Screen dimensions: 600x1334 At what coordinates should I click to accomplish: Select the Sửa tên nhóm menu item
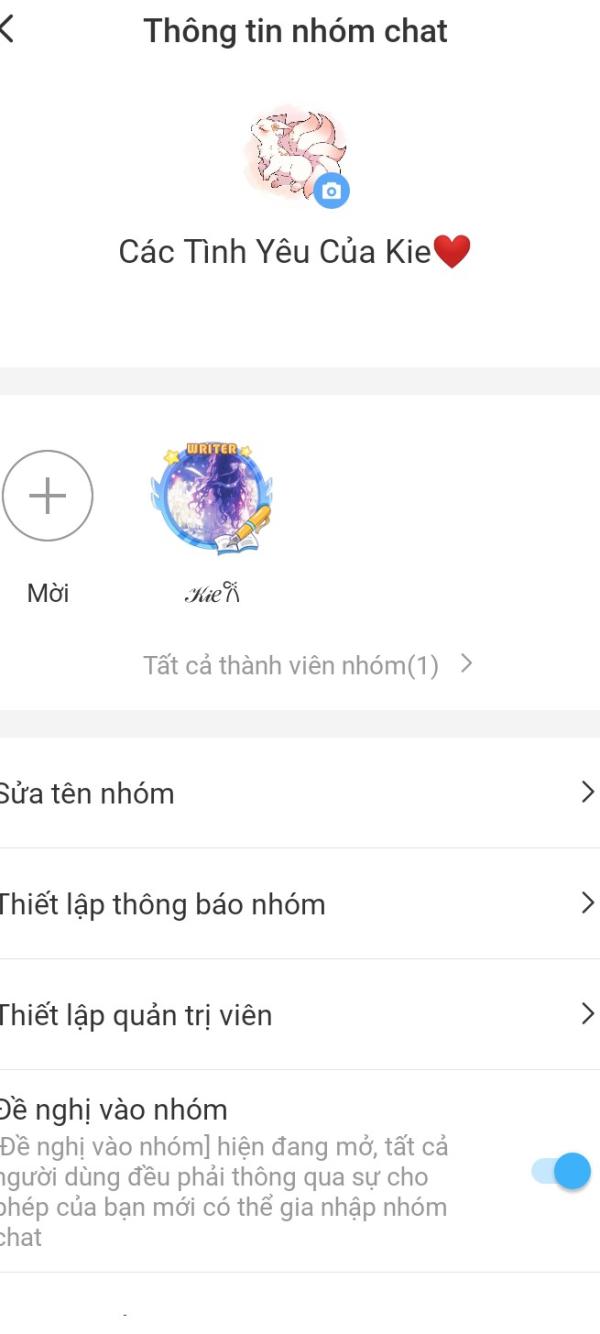tap(300, 793)
